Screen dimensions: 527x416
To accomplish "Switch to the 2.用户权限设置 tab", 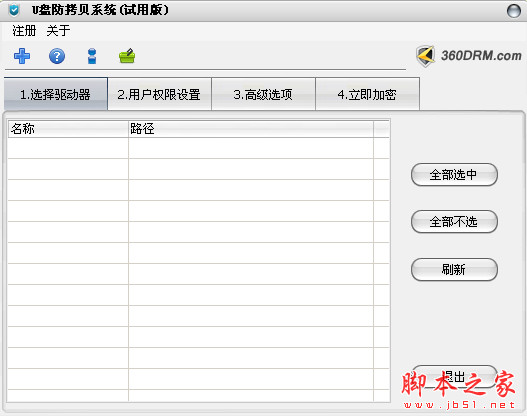I will point(159,94).
